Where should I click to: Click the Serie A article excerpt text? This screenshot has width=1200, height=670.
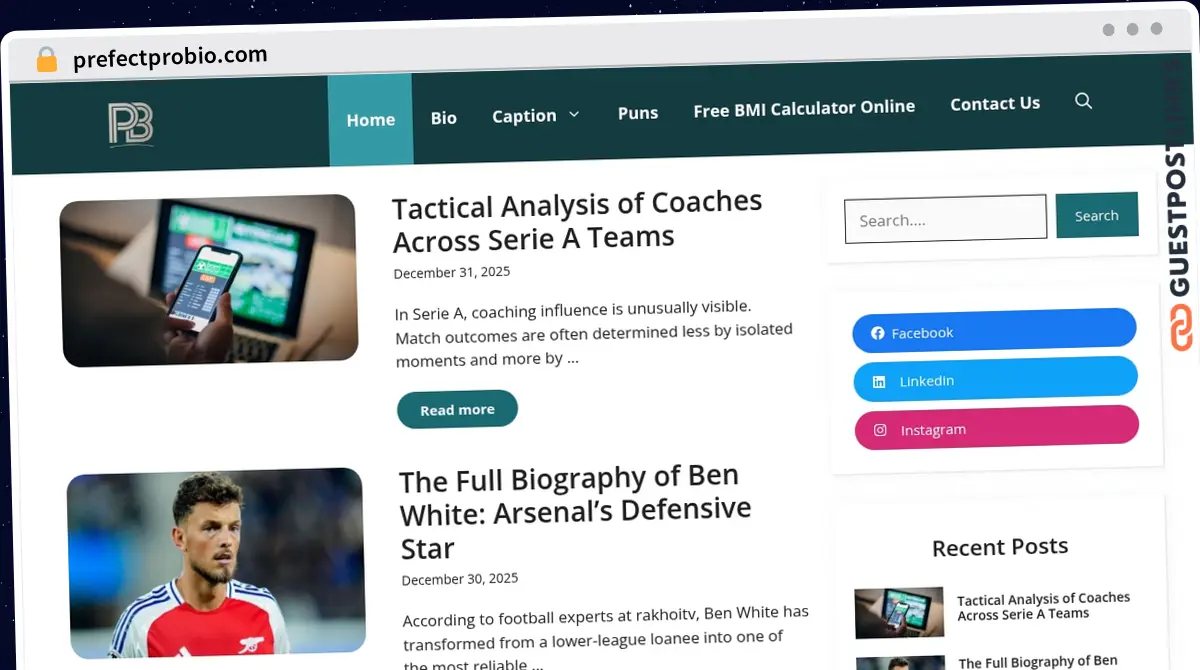594,332
